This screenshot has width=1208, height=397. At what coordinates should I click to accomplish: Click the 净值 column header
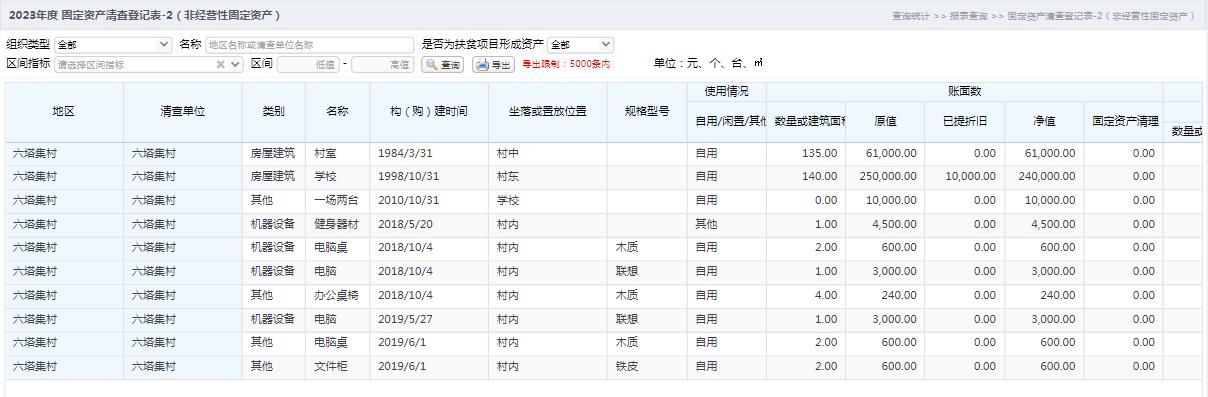click(1043, 122)
